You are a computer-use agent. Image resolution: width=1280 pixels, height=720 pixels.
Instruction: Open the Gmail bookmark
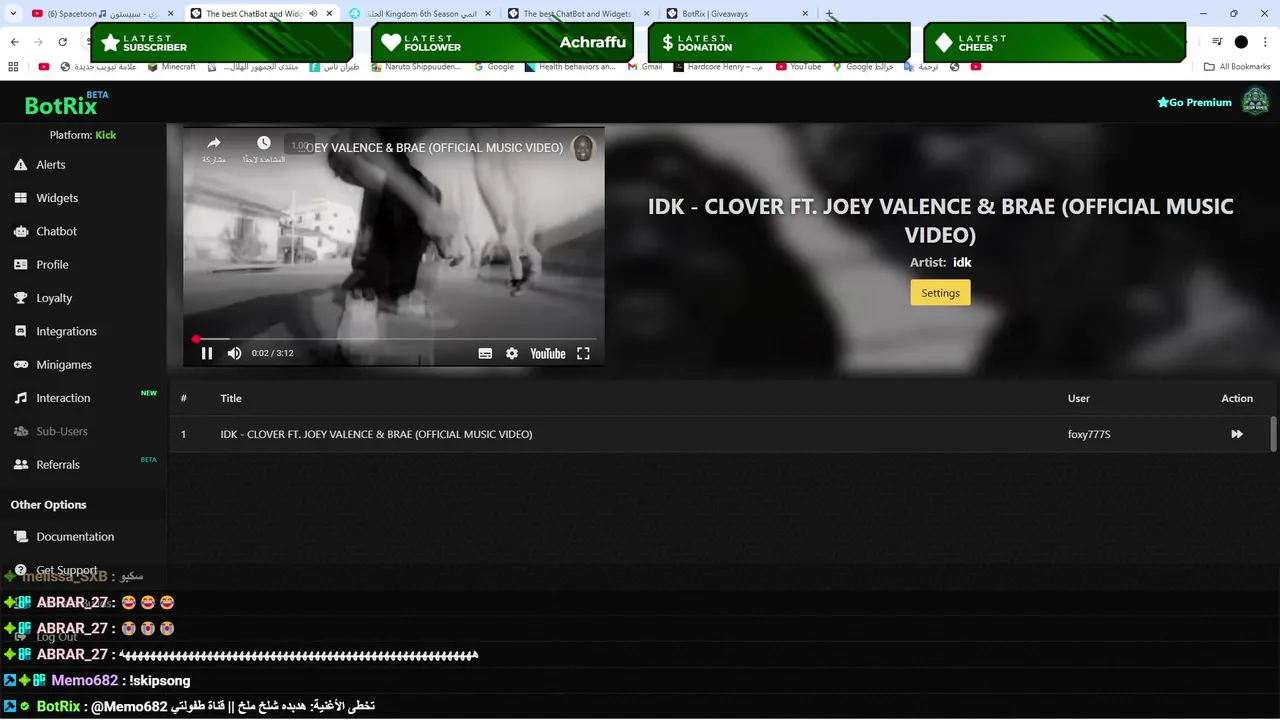click(645, 67)
